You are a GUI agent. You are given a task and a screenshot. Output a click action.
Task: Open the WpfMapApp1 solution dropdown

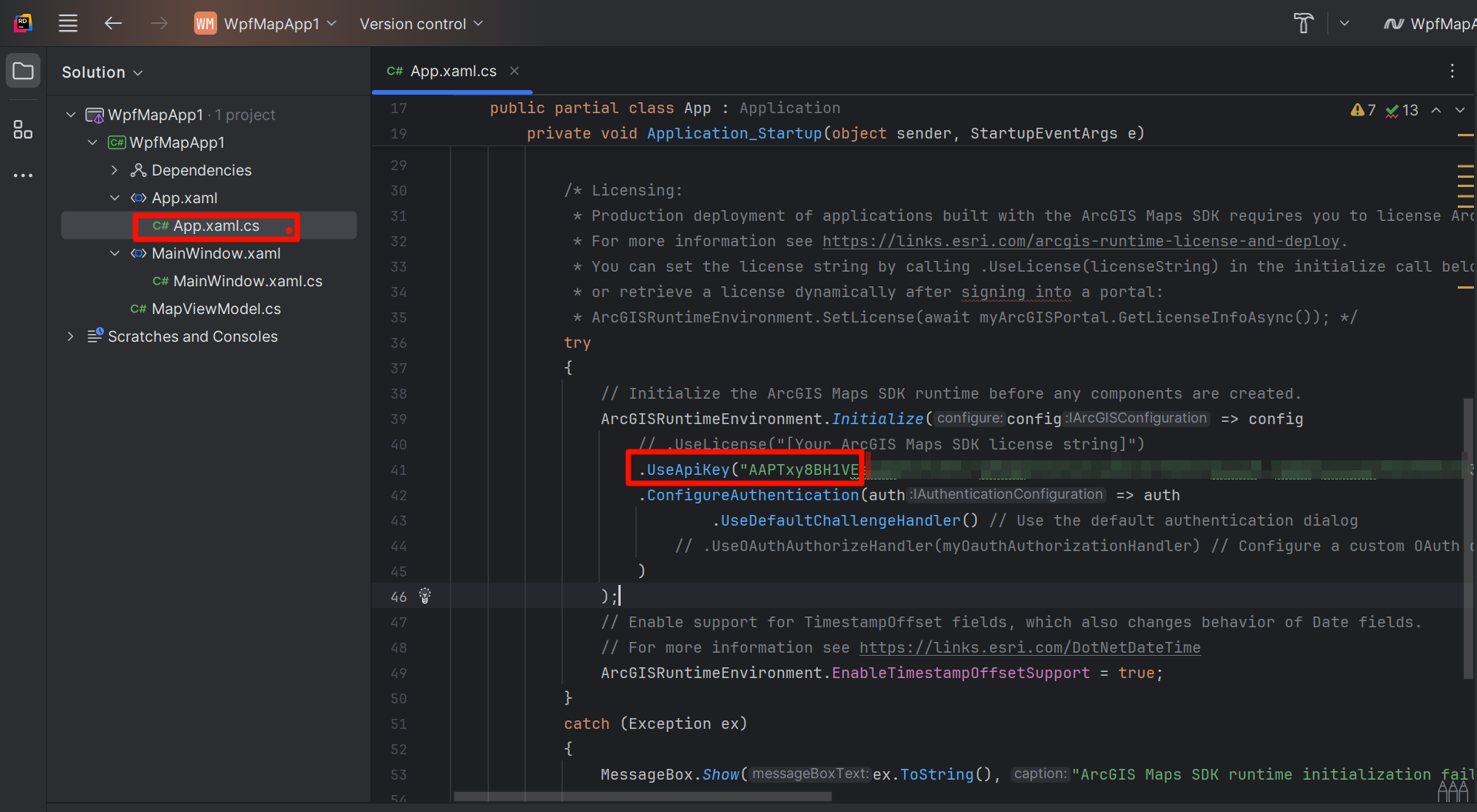266,24
